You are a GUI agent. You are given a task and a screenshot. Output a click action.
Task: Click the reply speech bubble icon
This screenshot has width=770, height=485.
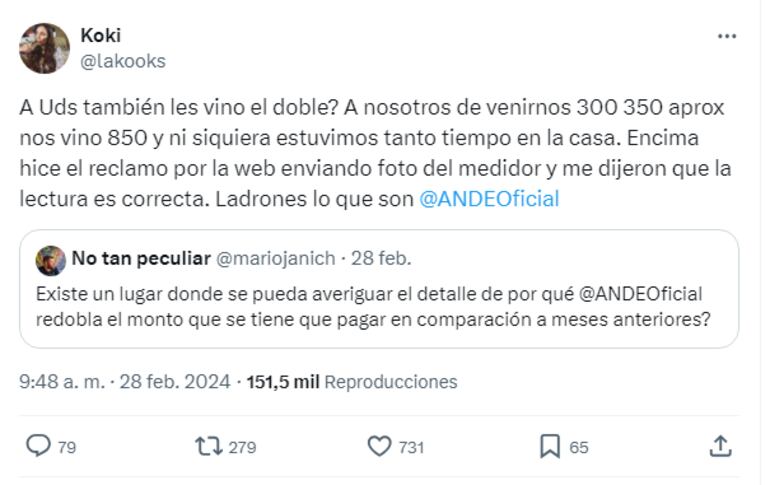click(x=37, y=446)
